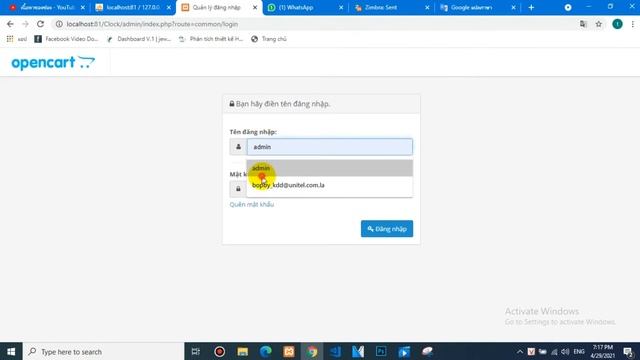The image size is (640, 360).
Task: Open Dashboard V.1 bookmark
Action: [139, 39]
